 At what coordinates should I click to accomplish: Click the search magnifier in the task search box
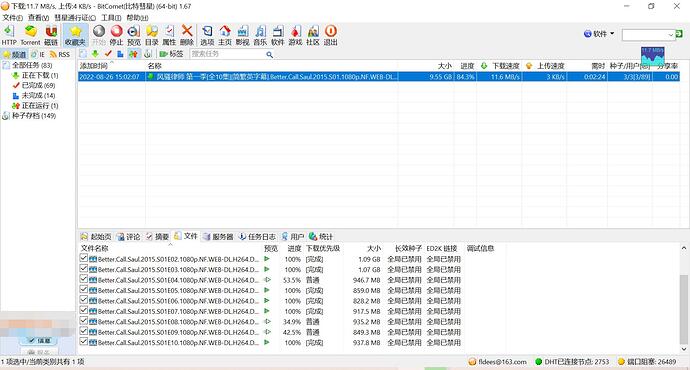(269, 55)
